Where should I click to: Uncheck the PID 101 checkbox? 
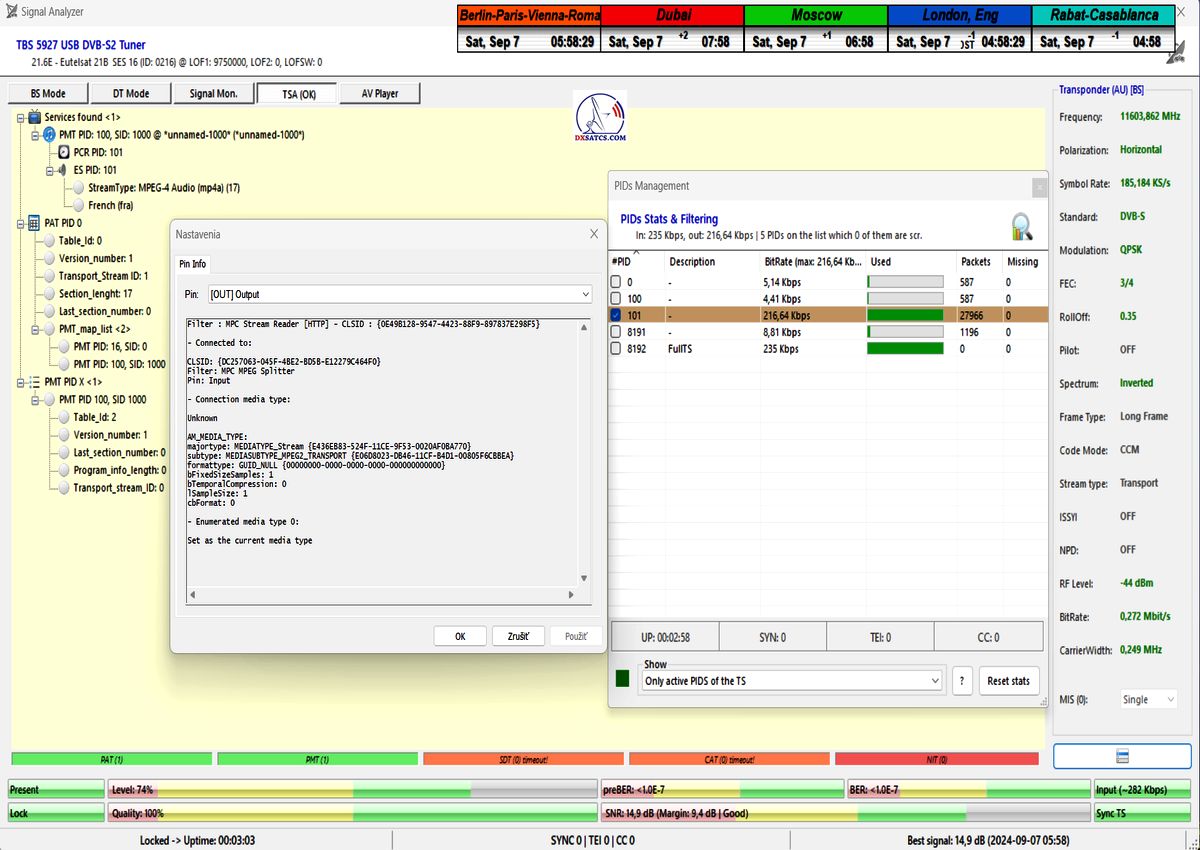coord(616,315)
